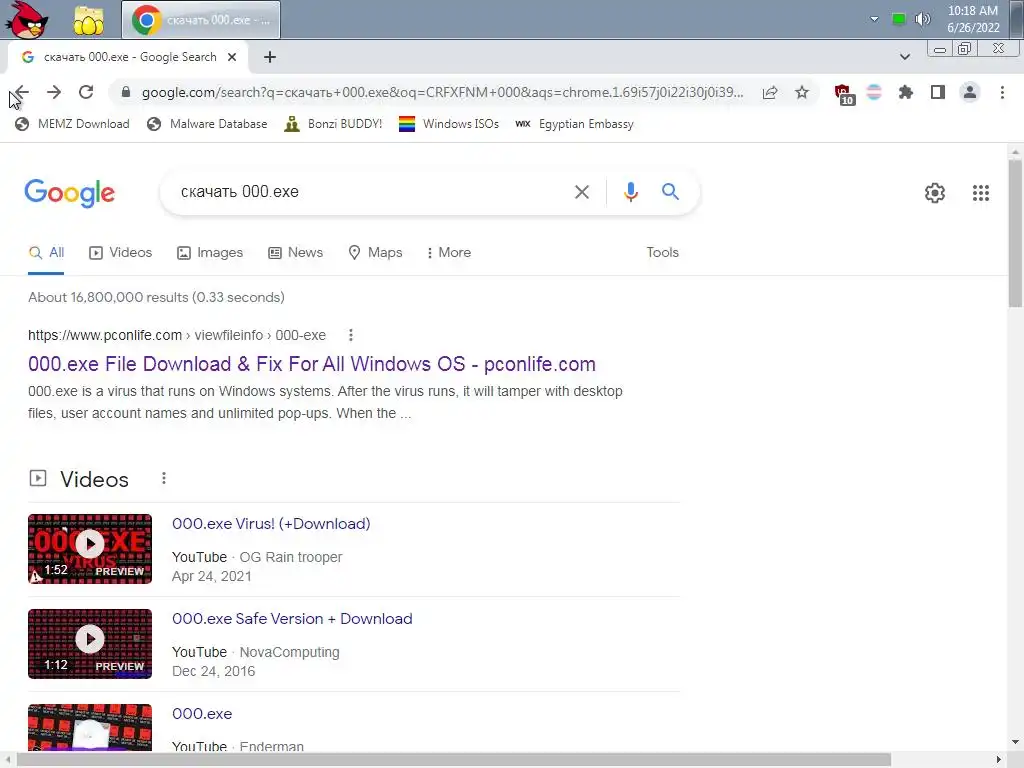Image resolution: width=1024 pixels, height=768 pixels.
Task: Open the Windows ISOs bookmark
Action: (x=449, y=124)
